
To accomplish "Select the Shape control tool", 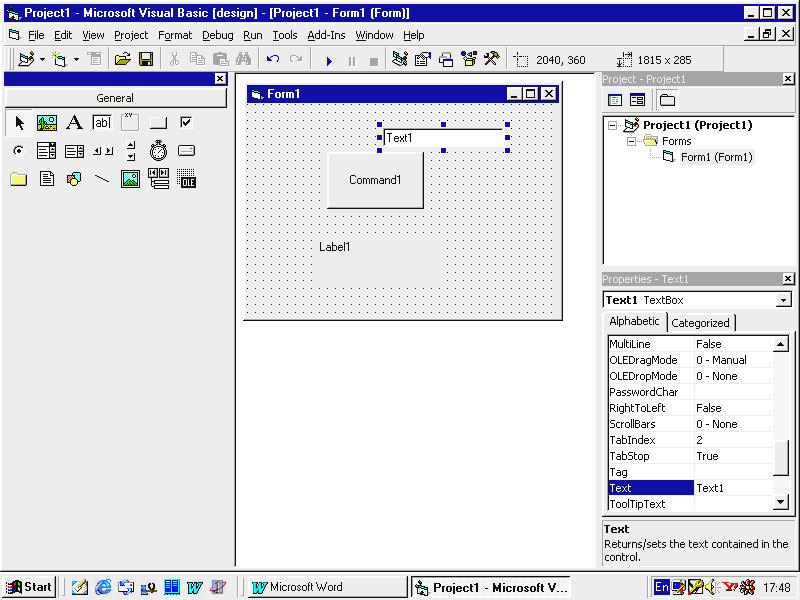I will pos(74,179).
